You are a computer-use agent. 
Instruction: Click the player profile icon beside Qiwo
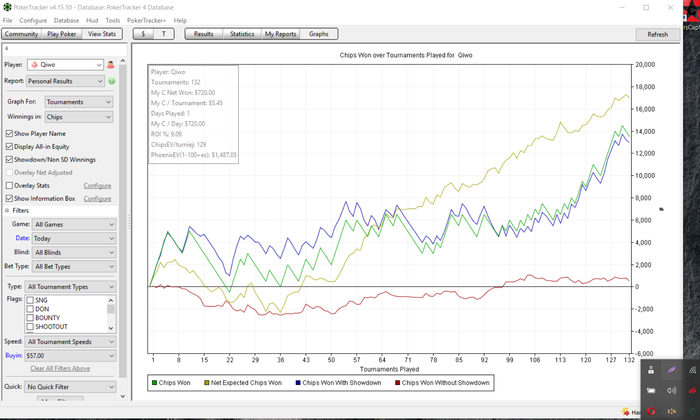[x=111, y=64]
